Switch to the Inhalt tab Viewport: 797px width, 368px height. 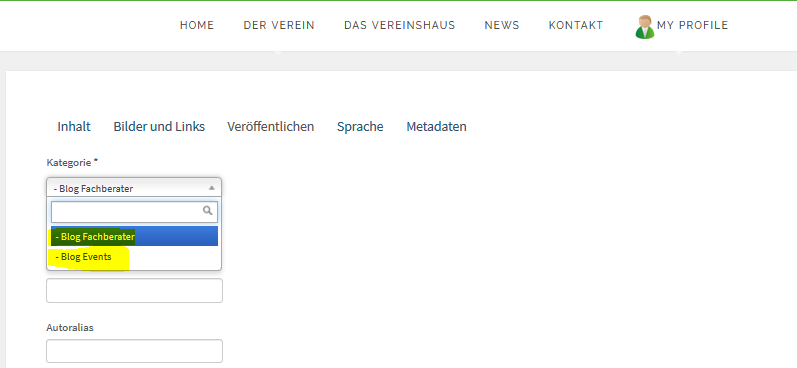point(74,127)
